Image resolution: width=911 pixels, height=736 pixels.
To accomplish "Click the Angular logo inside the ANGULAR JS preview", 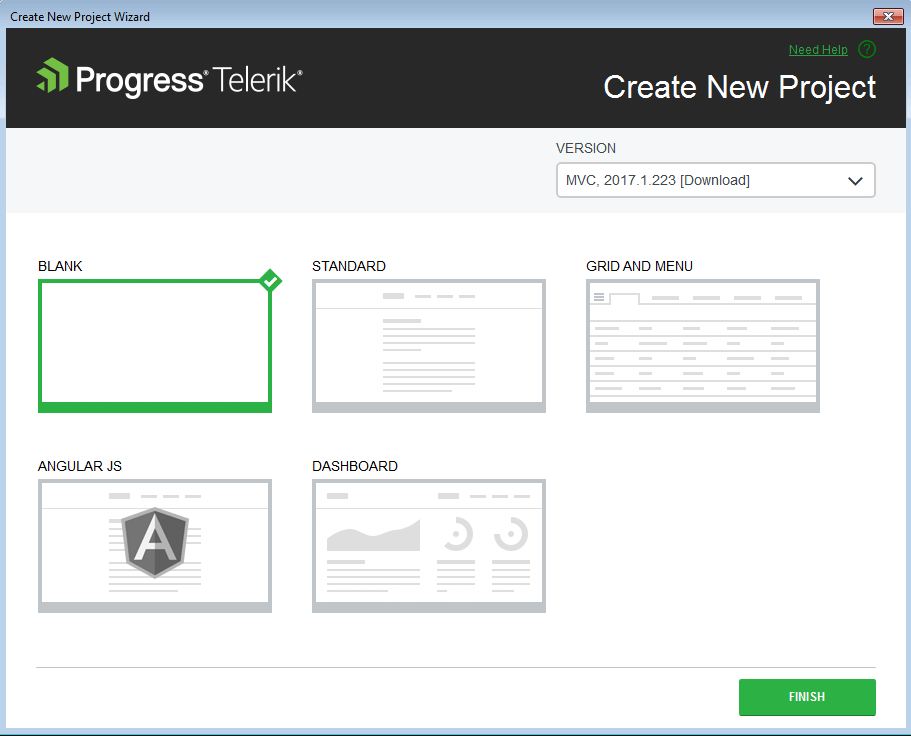I will point(155,541).
